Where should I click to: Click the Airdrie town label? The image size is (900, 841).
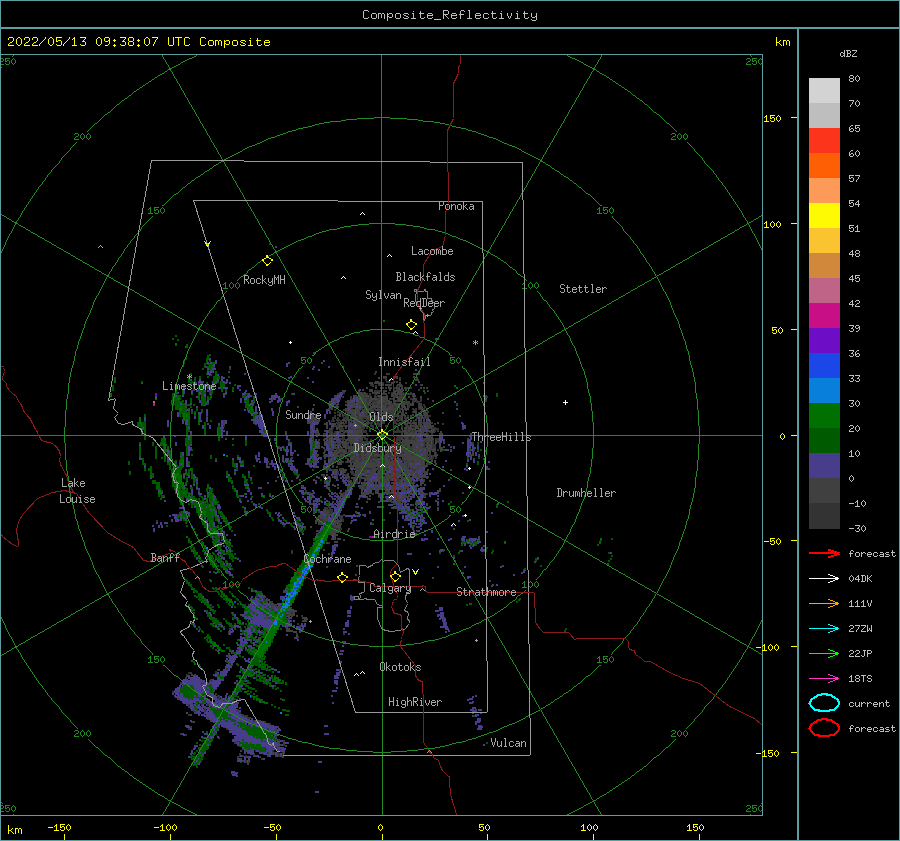point(394,534)
